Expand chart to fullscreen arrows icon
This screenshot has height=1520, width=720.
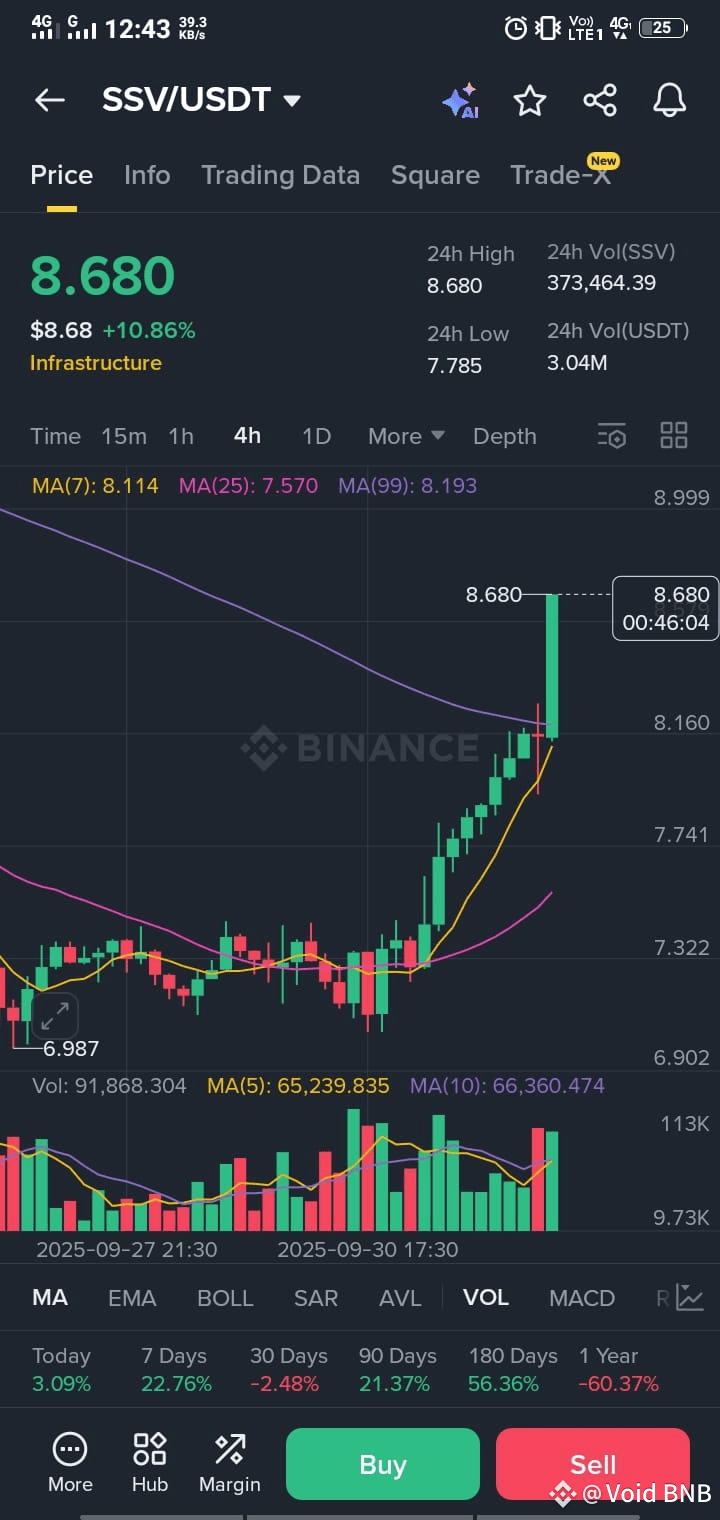pyautogui.click(x=54, y=1015)
